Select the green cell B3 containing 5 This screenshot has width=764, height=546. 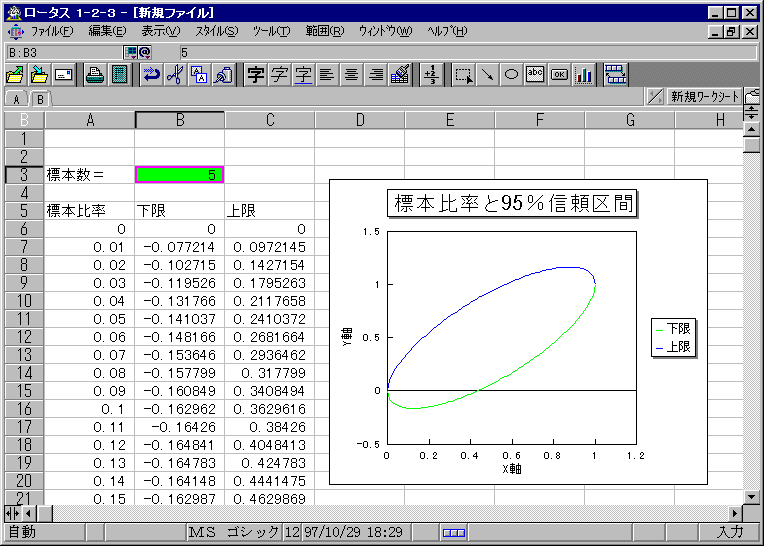pos(179,175)
